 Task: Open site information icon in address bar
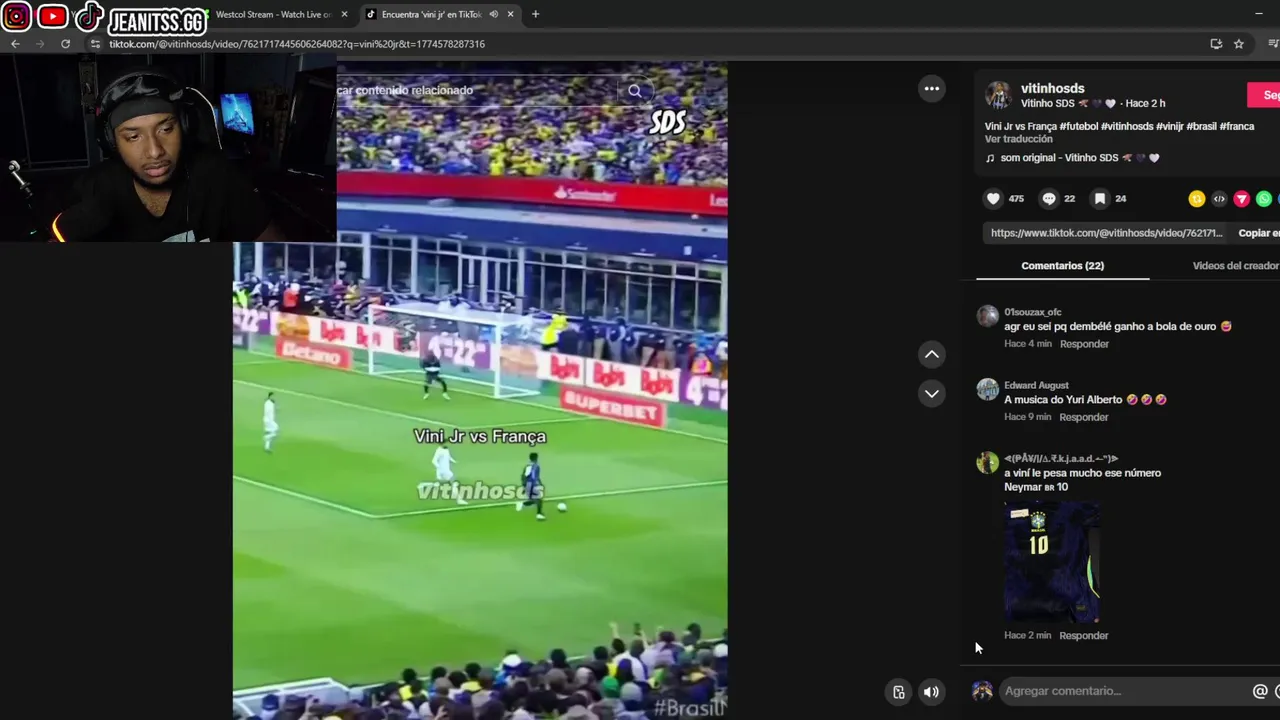pos(96,44)
